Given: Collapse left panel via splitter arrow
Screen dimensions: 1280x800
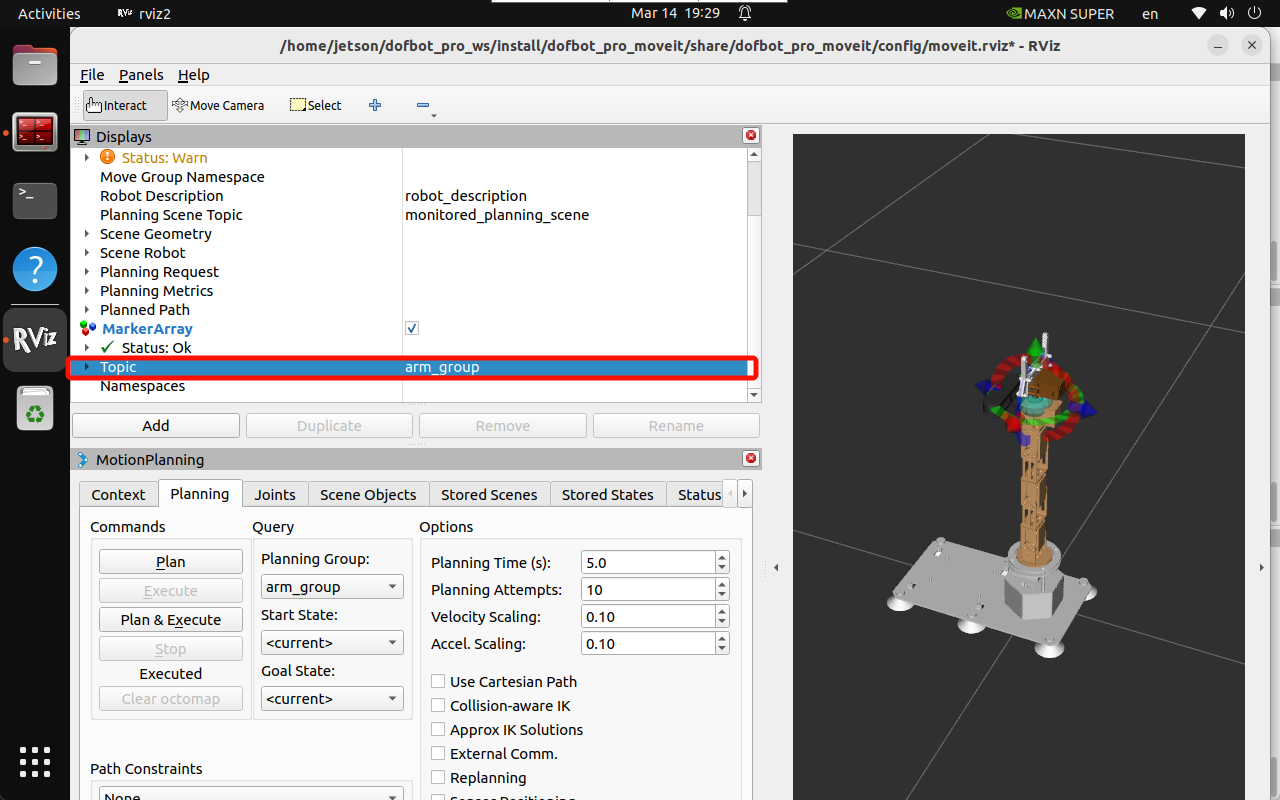Looking at the screenshot, I should (x=776, y=568).
